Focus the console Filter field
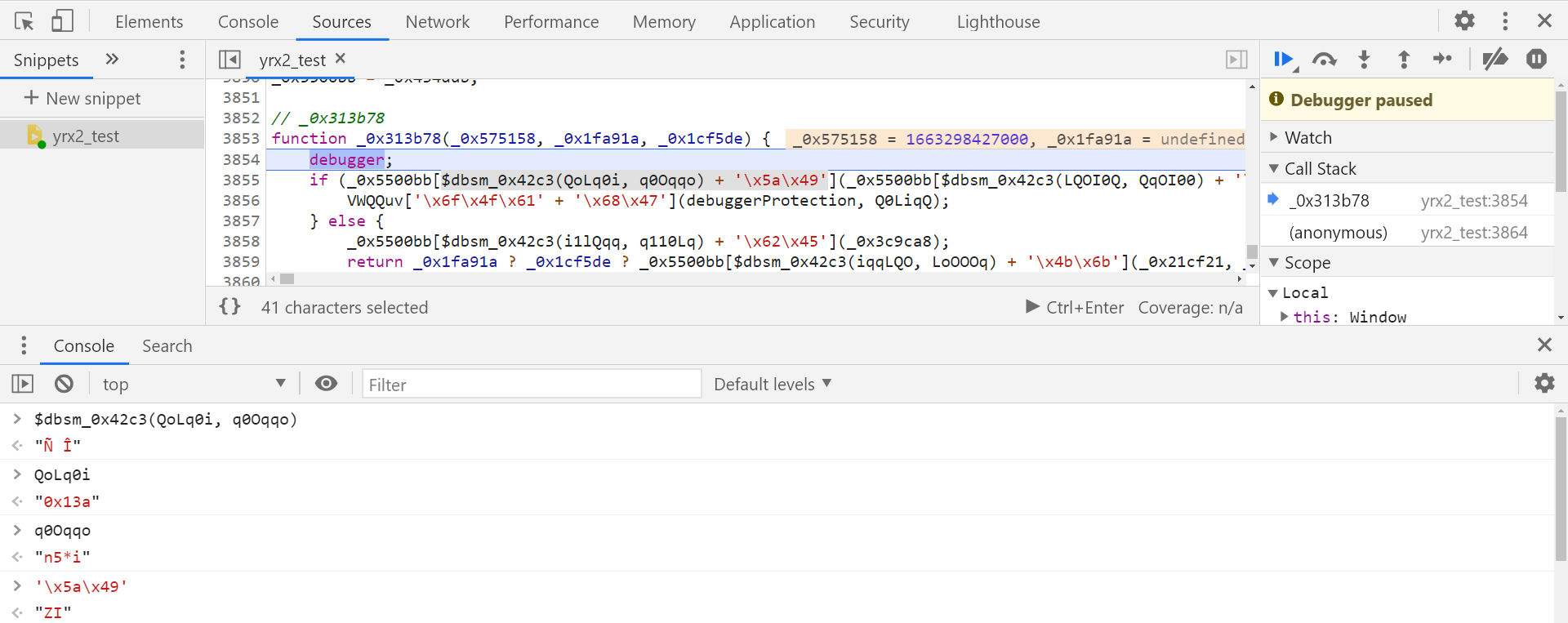Screen dimensions: 1568x623 coord(532,384)
